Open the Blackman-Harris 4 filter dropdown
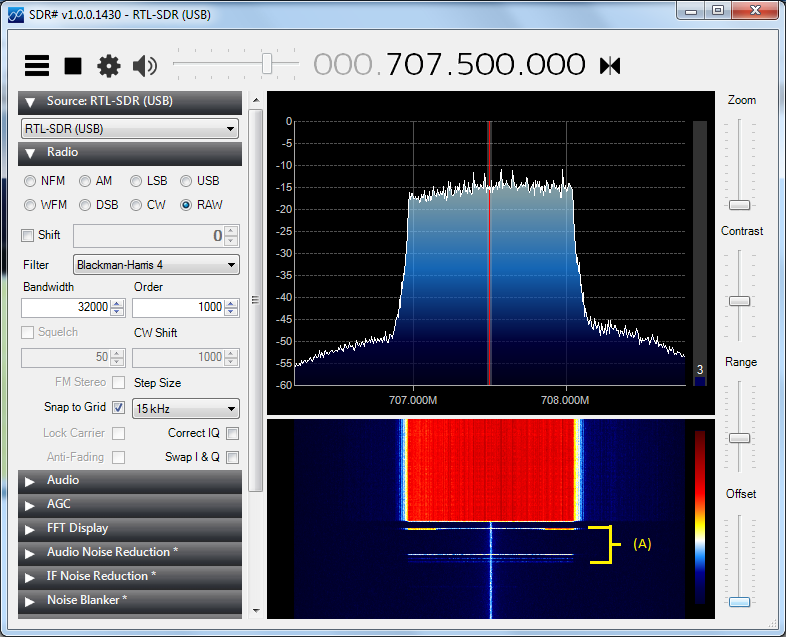This screenshot has width=786, height=637. (156, 265)
